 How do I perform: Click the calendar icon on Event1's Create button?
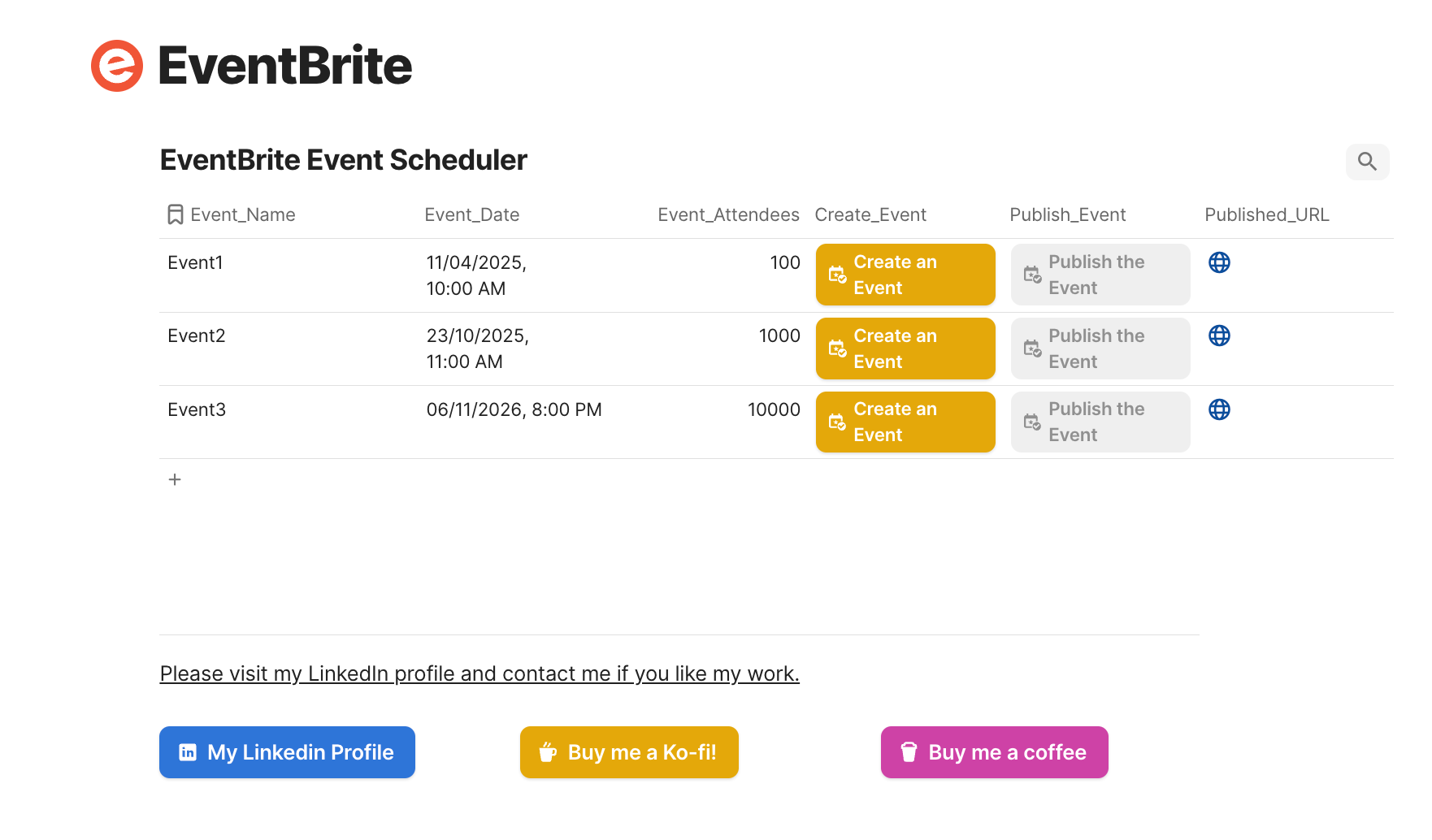tap(838, 275)
